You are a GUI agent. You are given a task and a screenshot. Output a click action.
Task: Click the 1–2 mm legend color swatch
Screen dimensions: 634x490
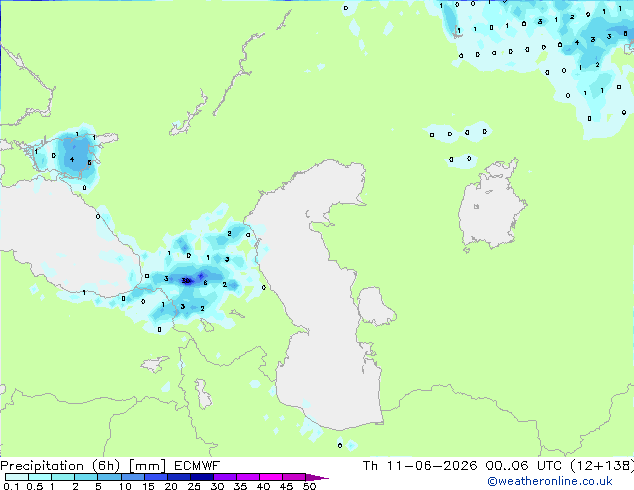click(x=63, y=477)
